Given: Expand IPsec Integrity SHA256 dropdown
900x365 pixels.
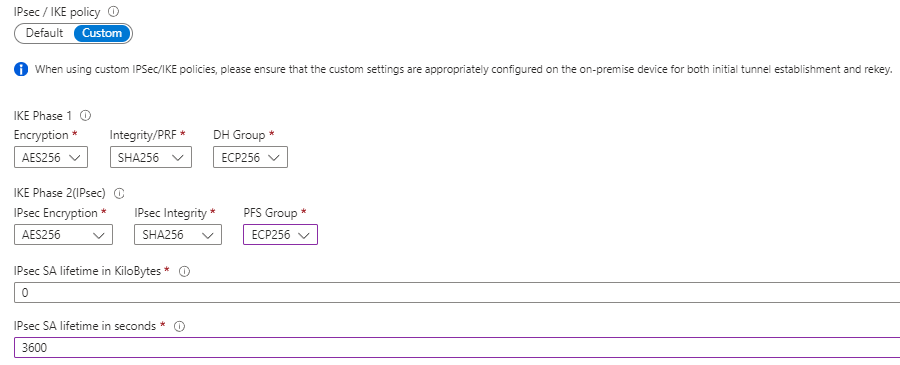Looking at the screenshot, I should pyautogui.click(x=178, y=235).
